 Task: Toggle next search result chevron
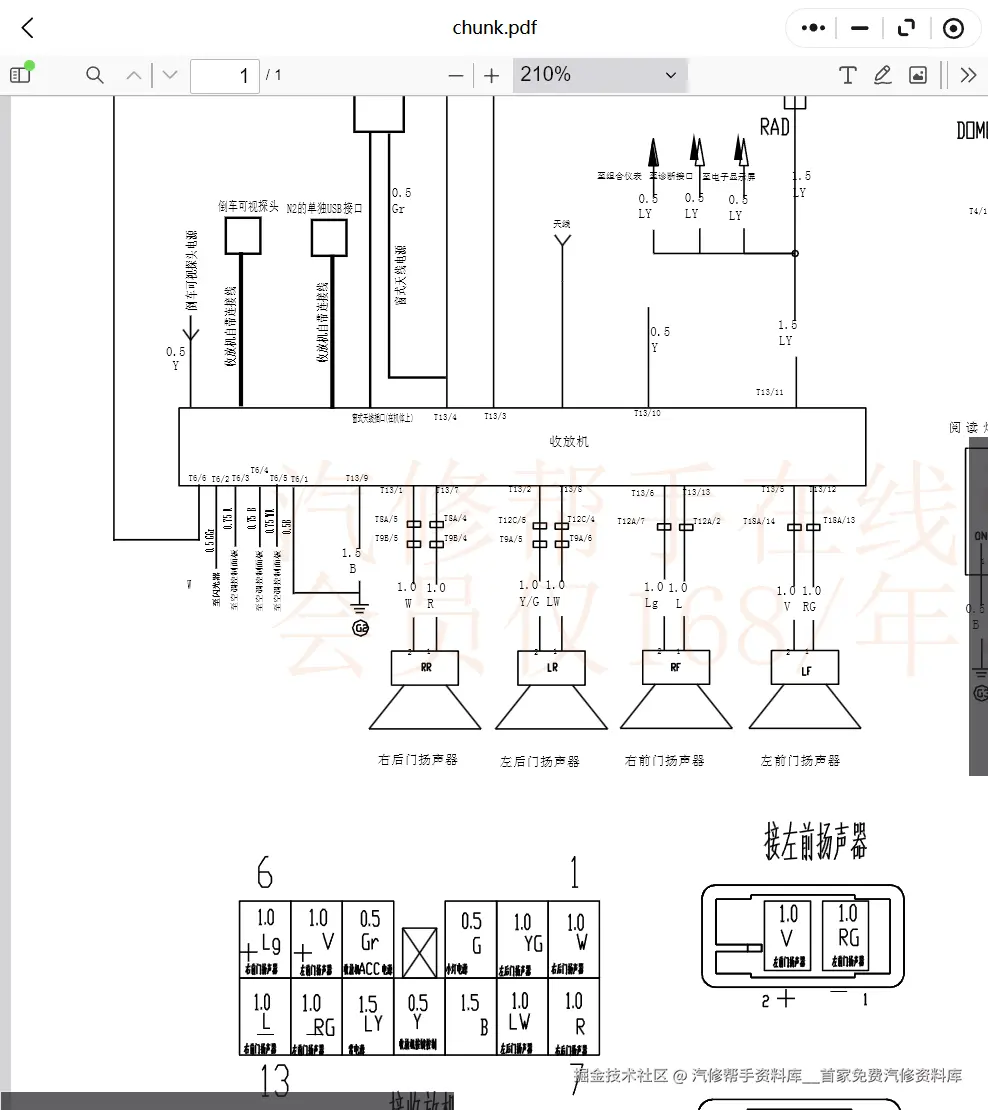tap(169, 74)
